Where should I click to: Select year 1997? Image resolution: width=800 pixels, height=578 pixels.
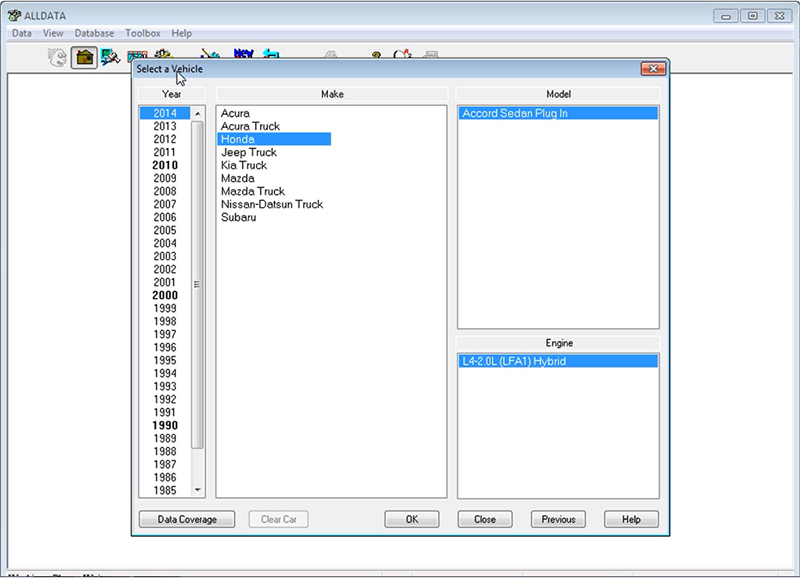(x=165, y=334)
